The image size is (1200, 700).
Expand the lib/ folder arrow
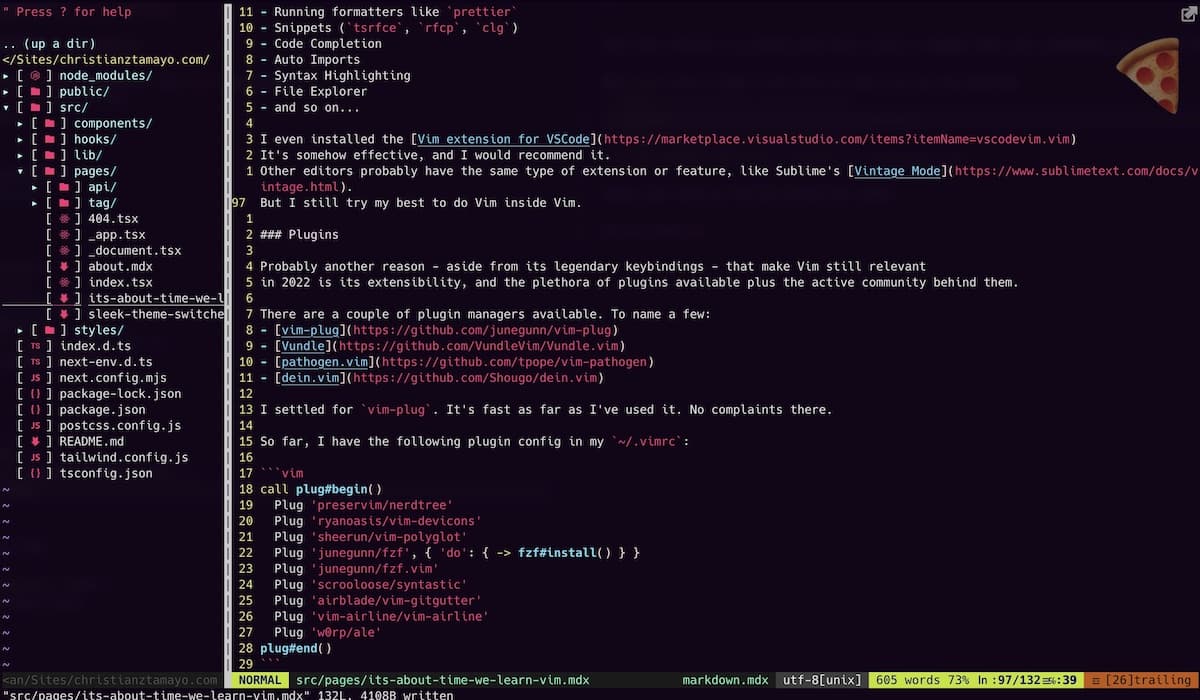tap(21, 155)
